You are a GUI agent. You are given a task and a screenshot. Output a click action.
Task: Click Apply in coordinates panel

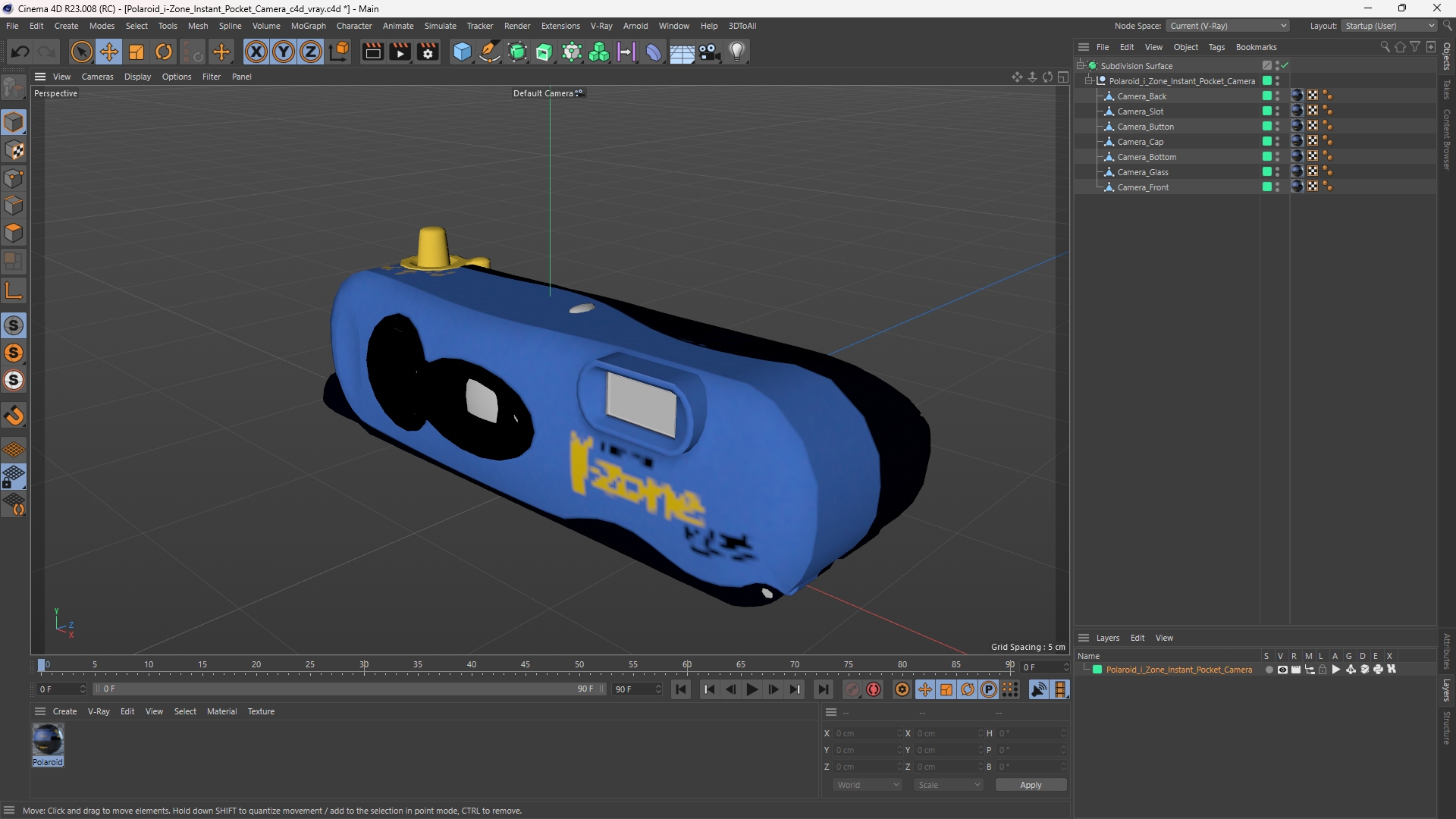(x=1031, y=785)
